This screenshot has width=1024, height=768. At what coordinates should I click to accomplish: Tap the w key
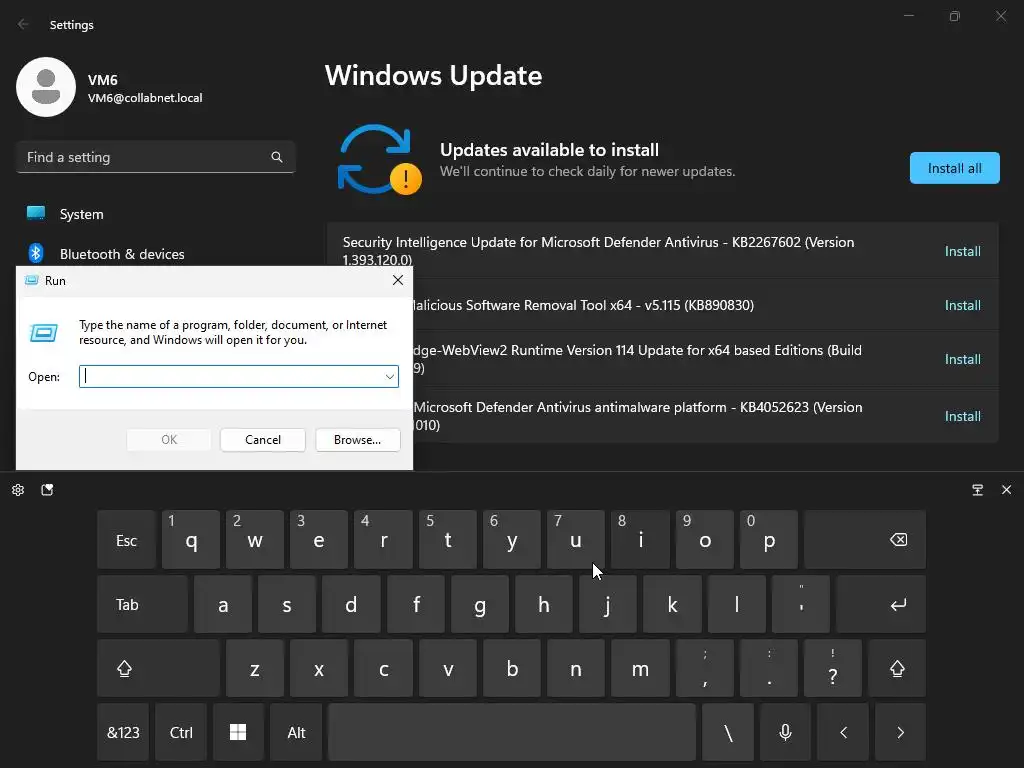point(255,540)
